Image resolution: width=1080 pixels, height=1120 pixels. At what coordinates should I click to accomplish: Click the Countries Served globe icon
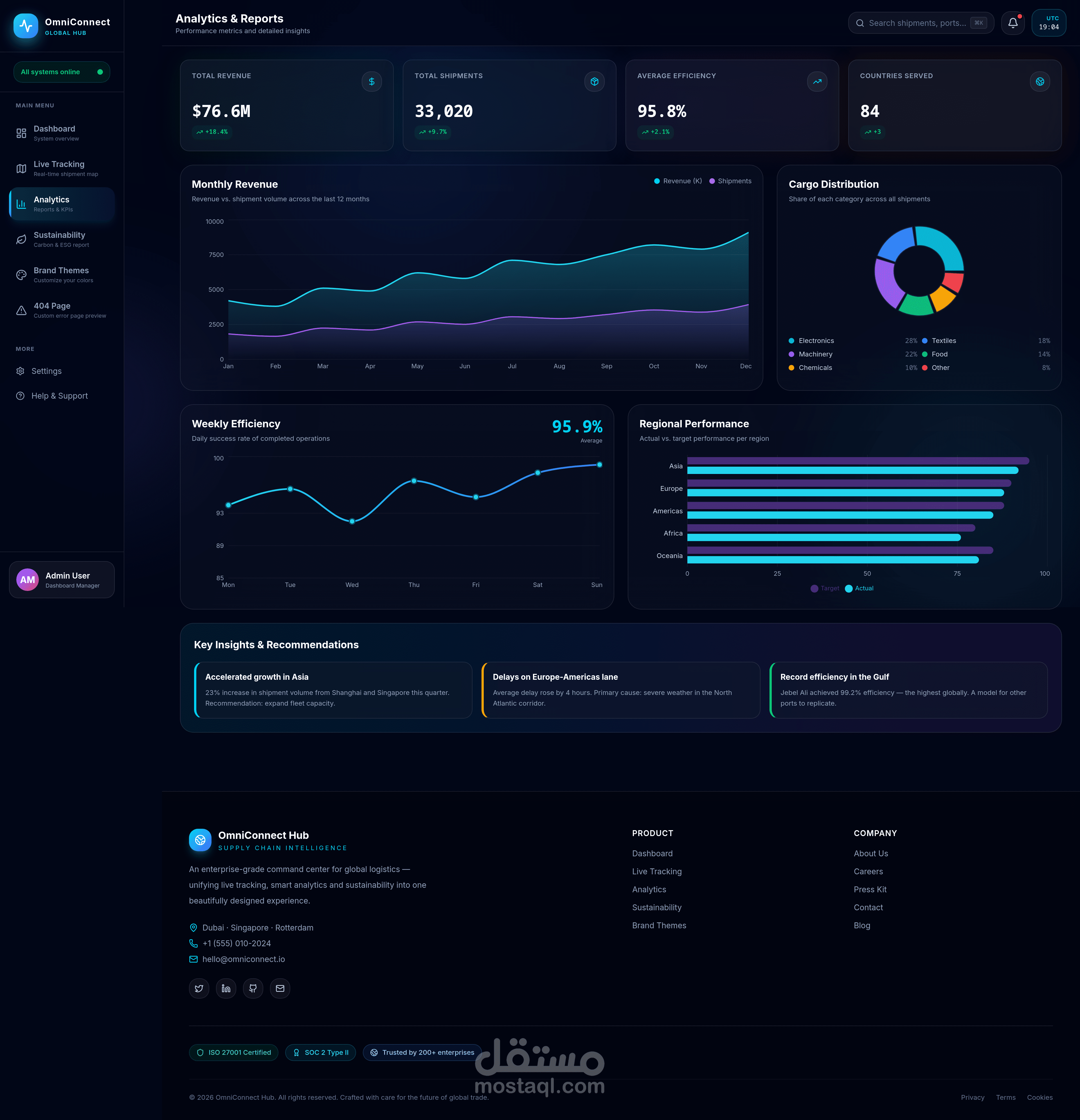coord(1040,82)
